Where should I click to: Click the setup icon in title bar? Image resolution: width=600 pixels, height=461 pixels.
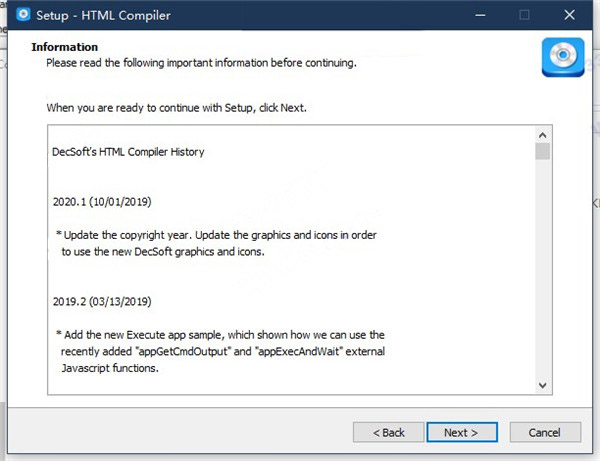(x=23, y=15)
